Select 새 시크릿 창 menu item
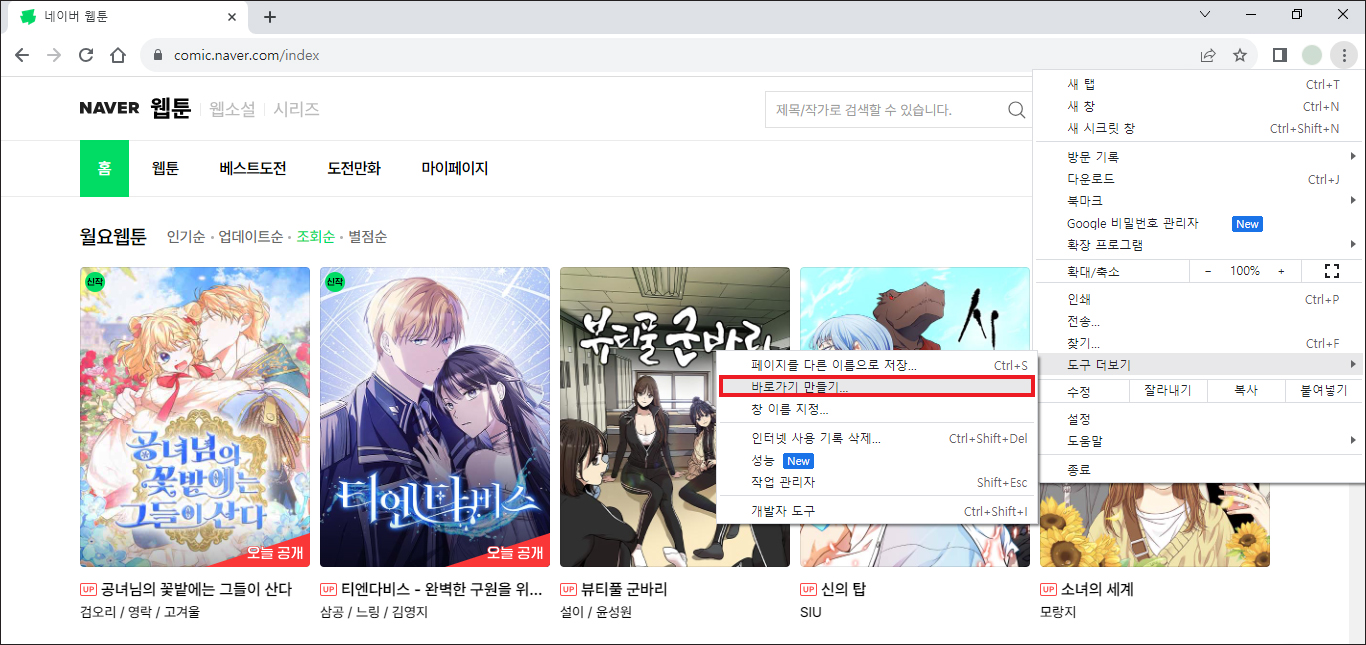 (1198, 128)
